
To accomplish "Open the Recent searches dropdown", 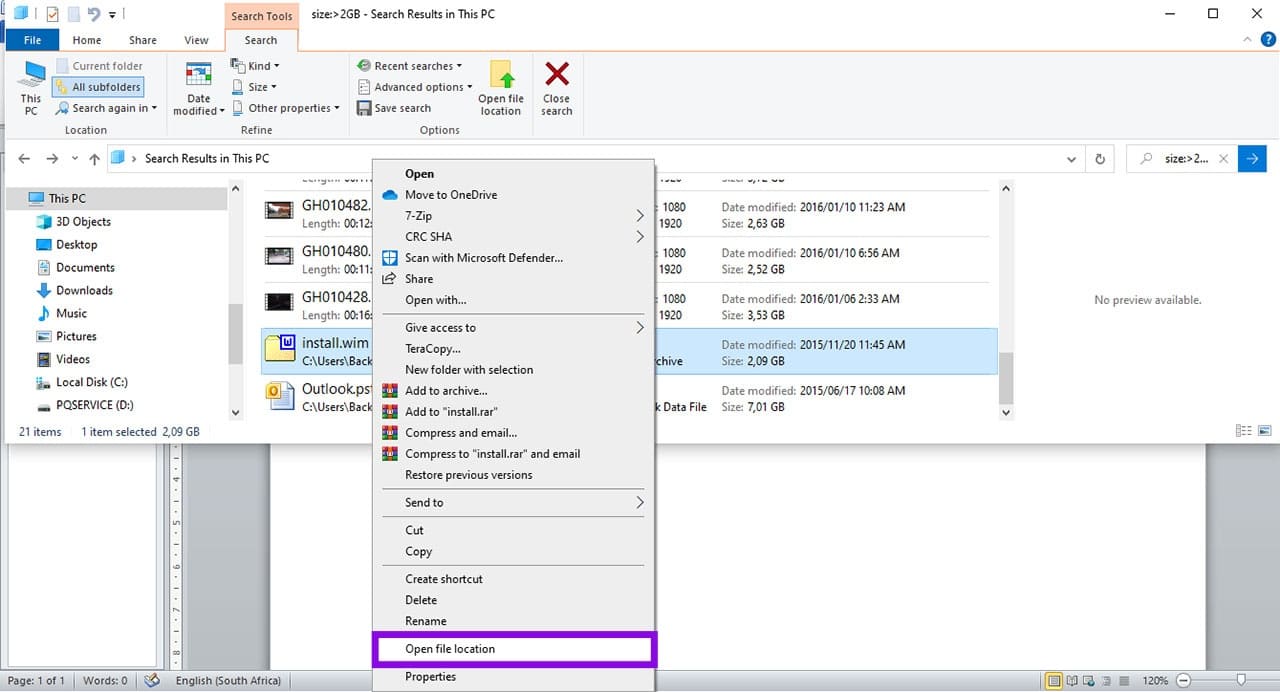I will 409,66.
